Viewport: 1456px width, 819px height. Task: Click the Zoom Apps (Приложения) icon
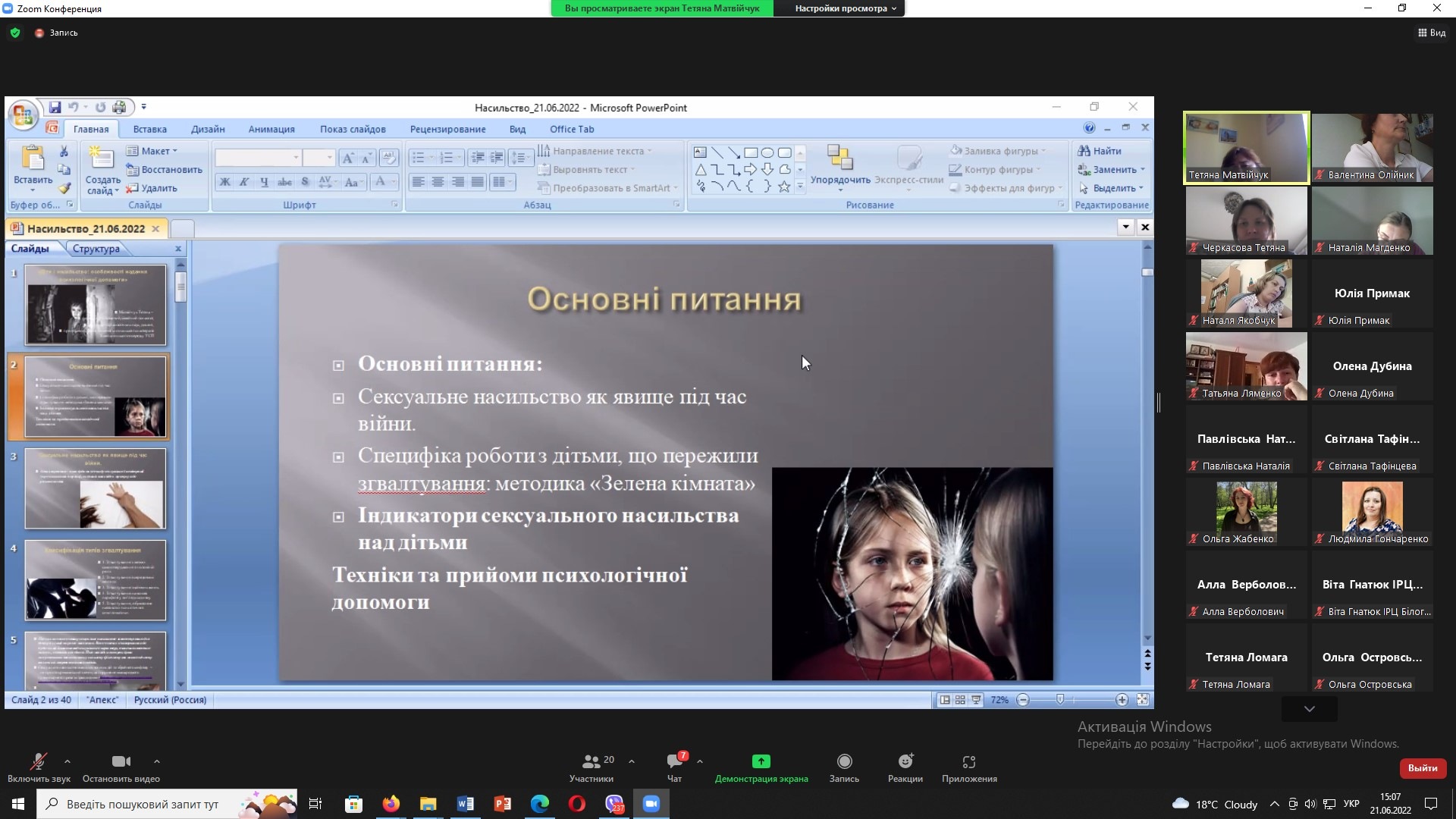pyautogui.click(x=968, y=762)
